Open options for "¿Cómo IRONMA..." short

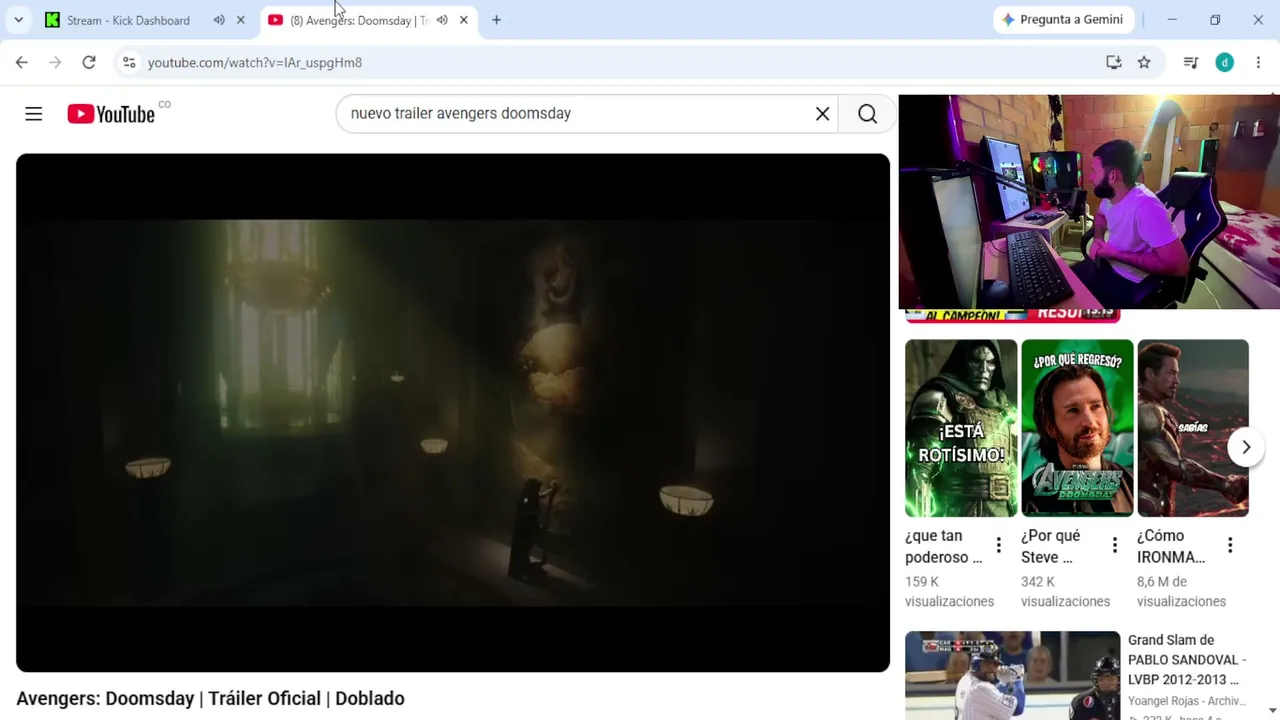point(1230,546)
